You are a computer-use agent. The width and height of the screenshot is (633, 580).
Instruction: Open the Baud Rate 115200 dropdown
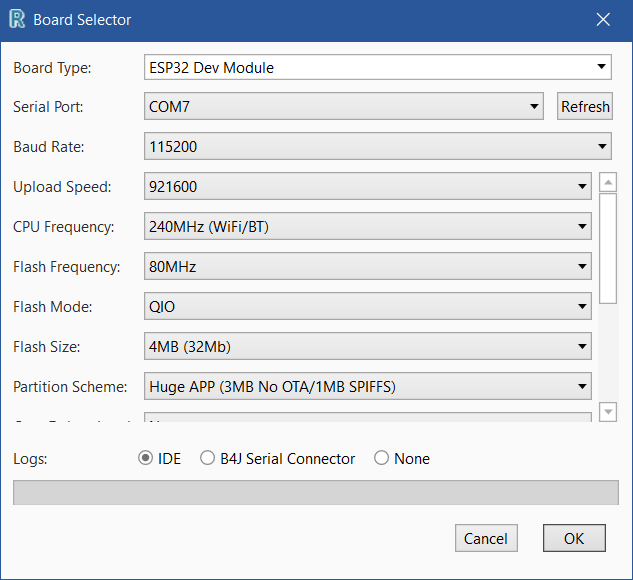point(378,147)
